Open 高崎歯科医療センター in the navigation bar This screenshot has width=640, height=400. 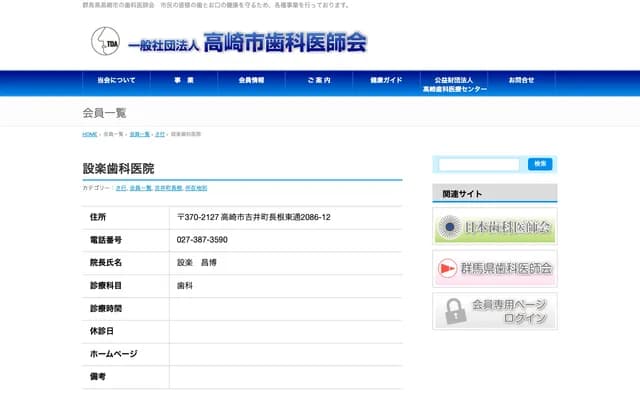(454, 84)
